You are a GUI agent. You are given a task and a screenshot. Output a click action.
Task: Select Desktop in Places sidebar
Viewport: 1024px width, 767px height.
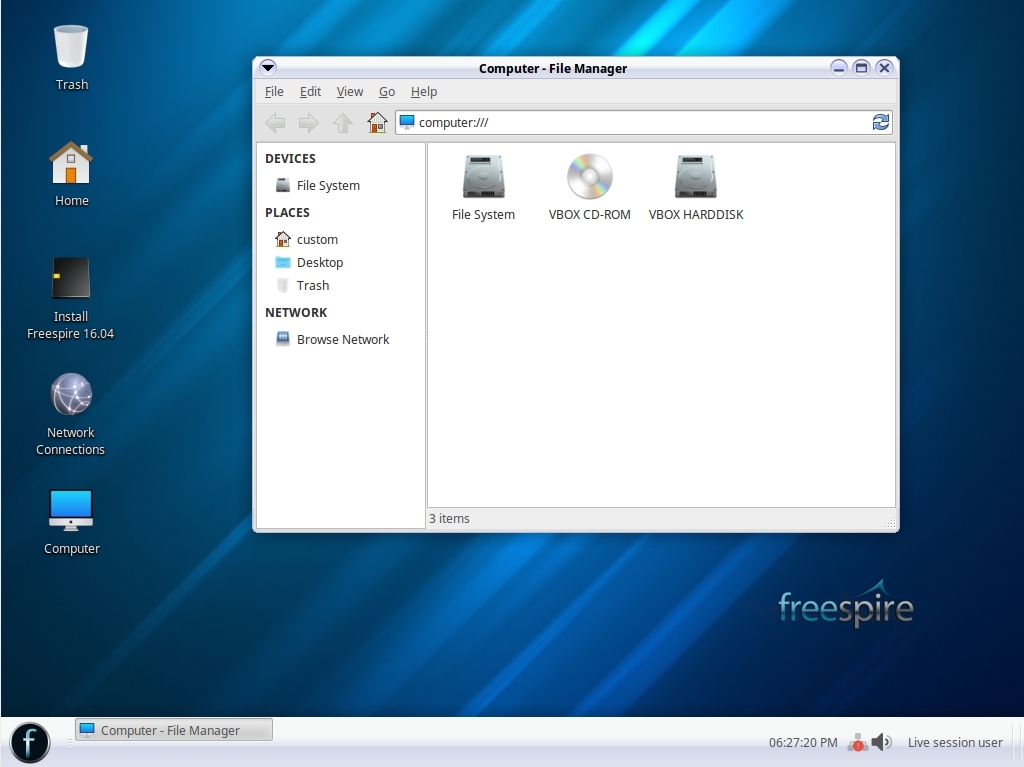(319, 263)
